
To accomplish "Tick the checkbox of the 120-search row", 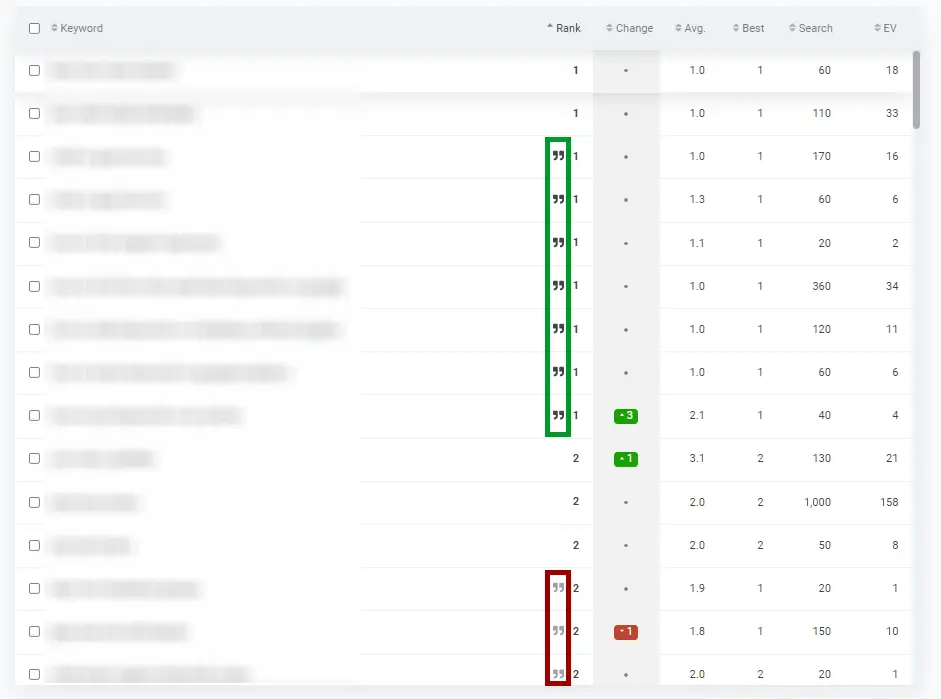I will [x=35, y=329].
